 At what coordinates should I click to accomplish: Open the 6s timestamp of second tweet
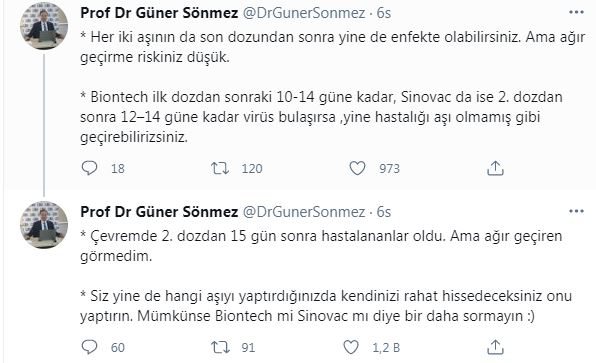(384, 212)
